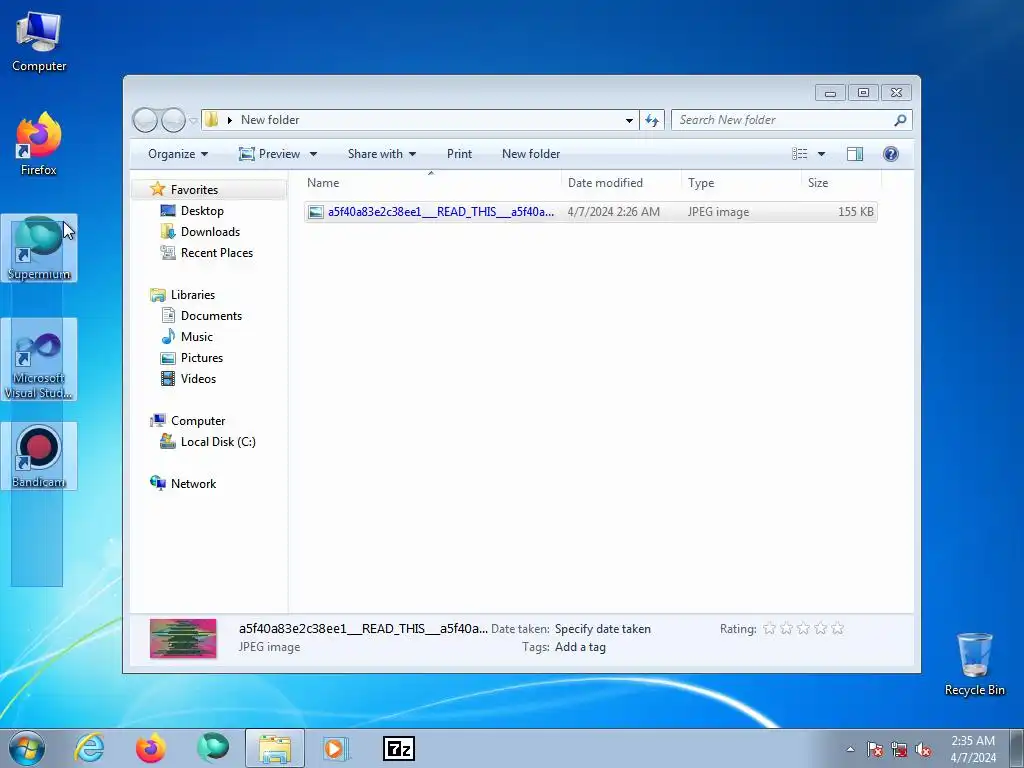This screenshot has height=768, width=1024.
Task: Open the More view options dropdown arrow
Action: click(x=822, y=154)
